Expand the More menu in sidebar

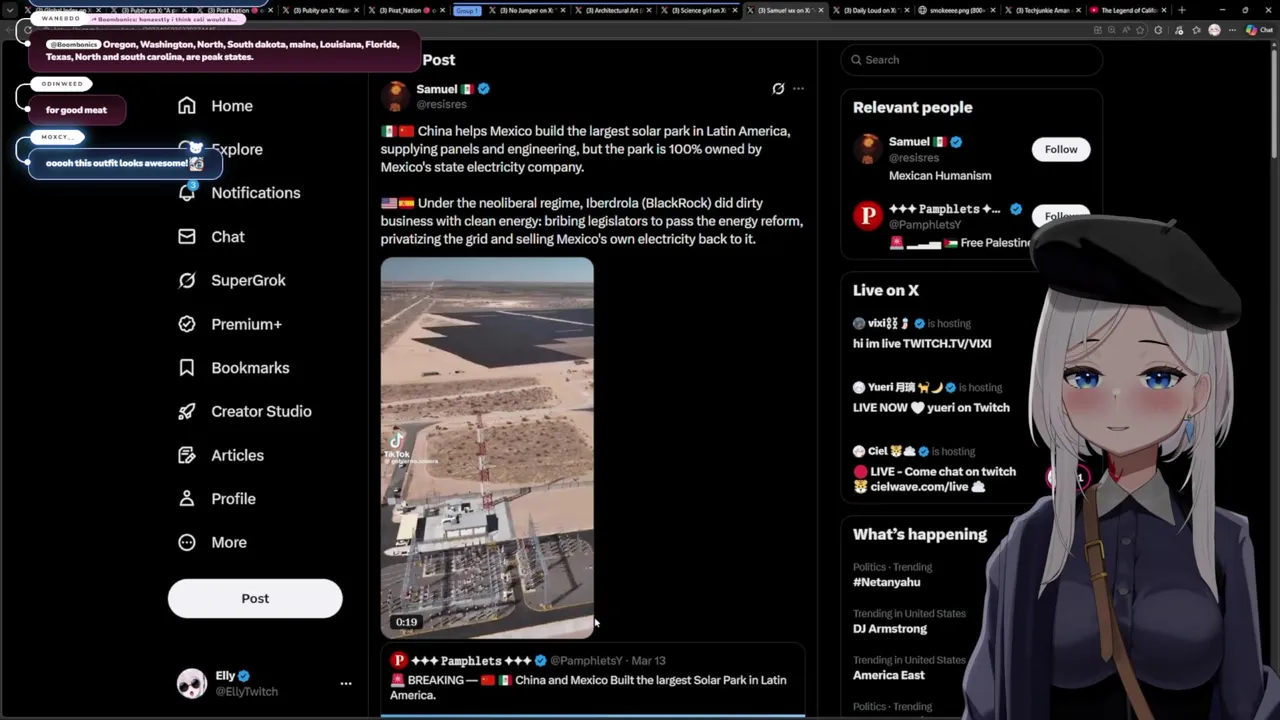212,542
